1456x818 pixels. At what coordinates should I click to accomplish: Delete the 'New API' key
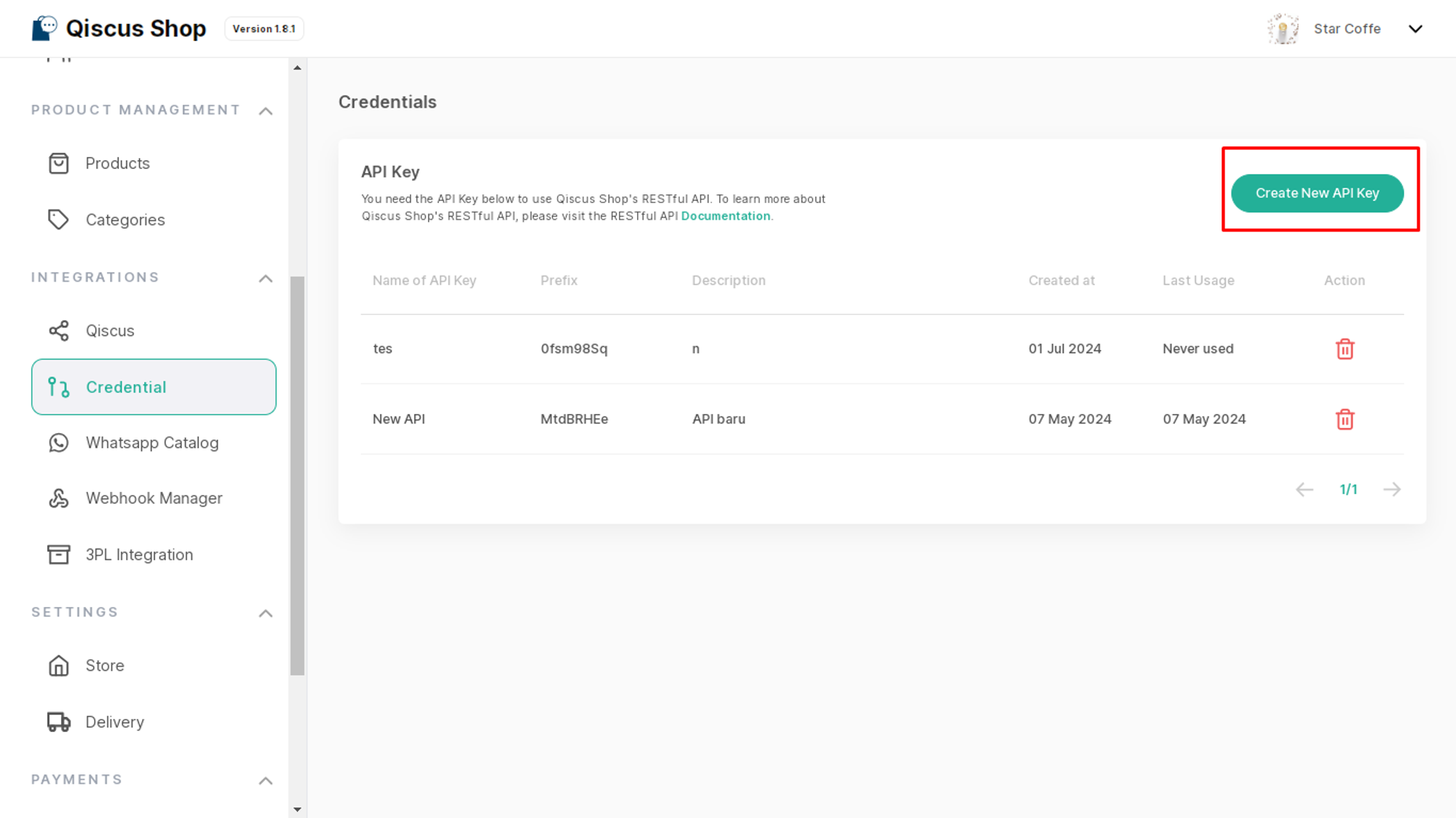(x=1345, y=419)
